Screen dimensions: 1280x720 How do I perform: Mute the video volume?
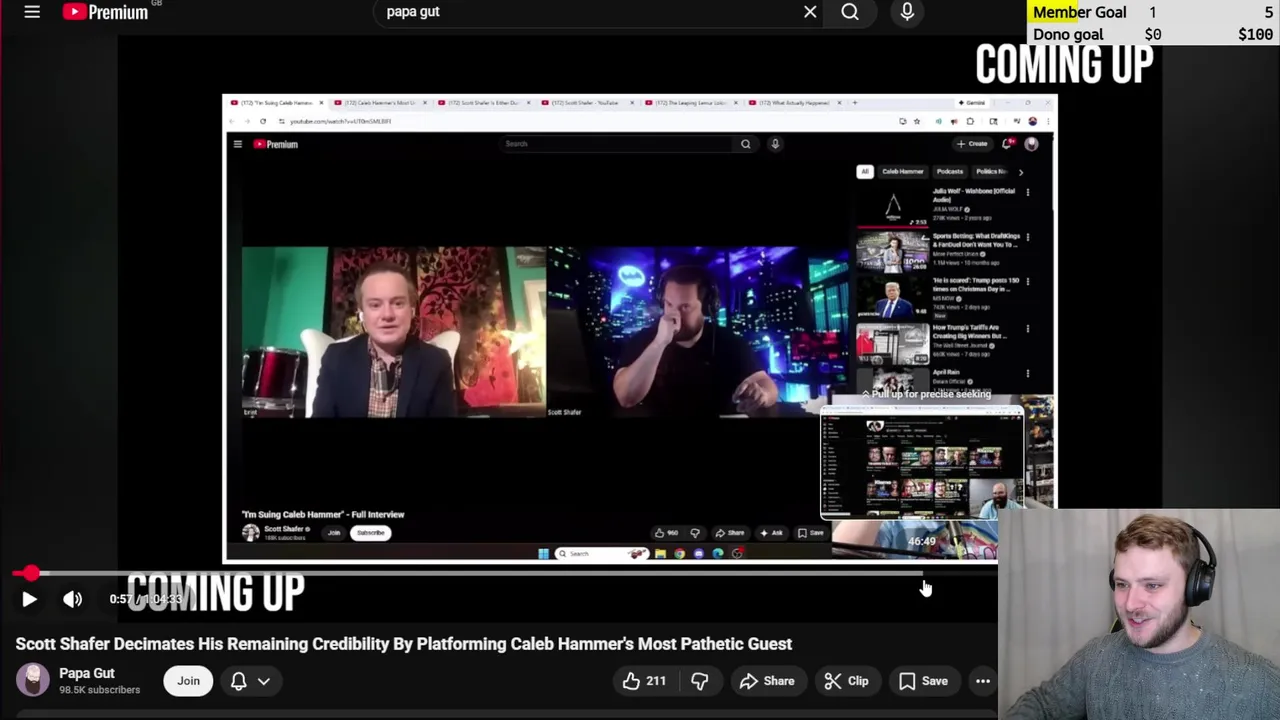(73, 599)
